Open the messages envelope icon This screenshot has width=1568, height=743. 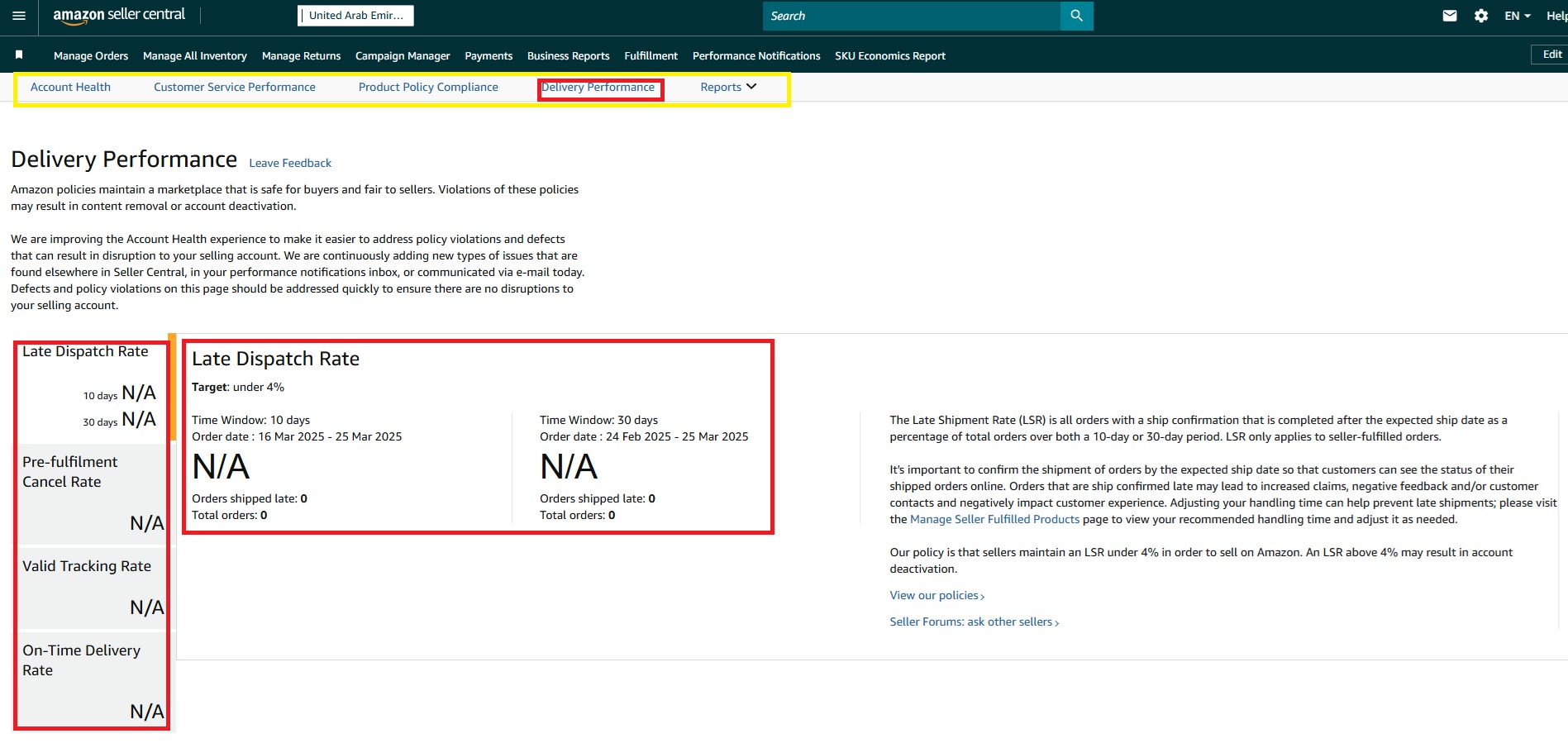1450,16
